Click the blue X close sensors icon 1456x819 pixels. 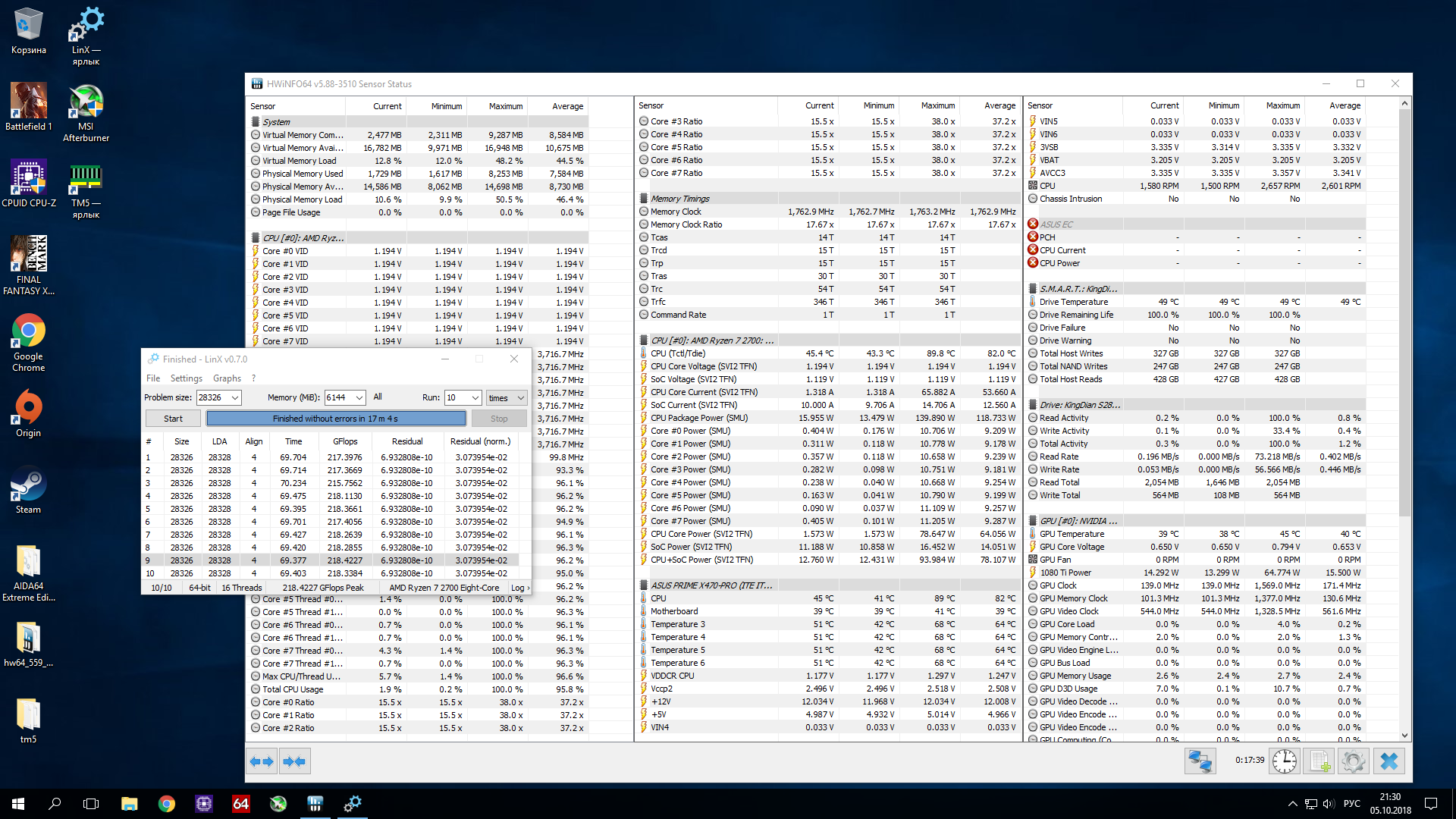pos(1389,761)
